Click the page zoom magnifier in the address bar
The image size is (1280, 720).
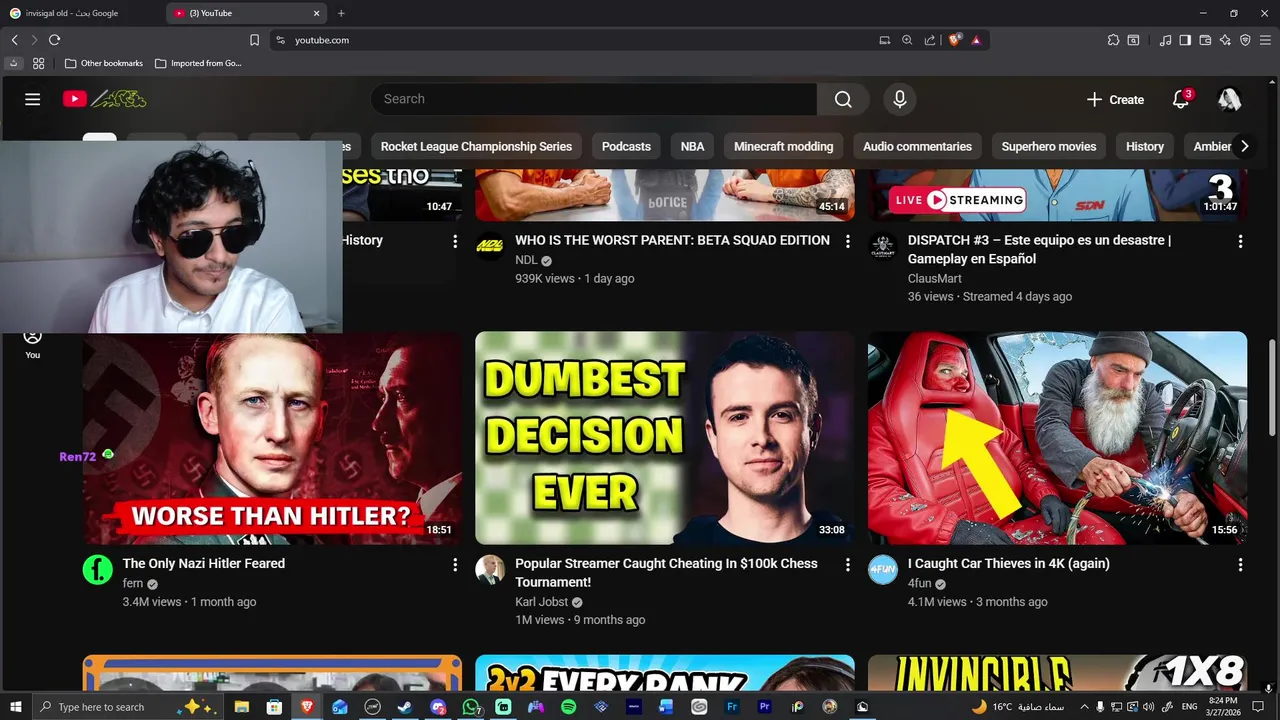(907, 40)
